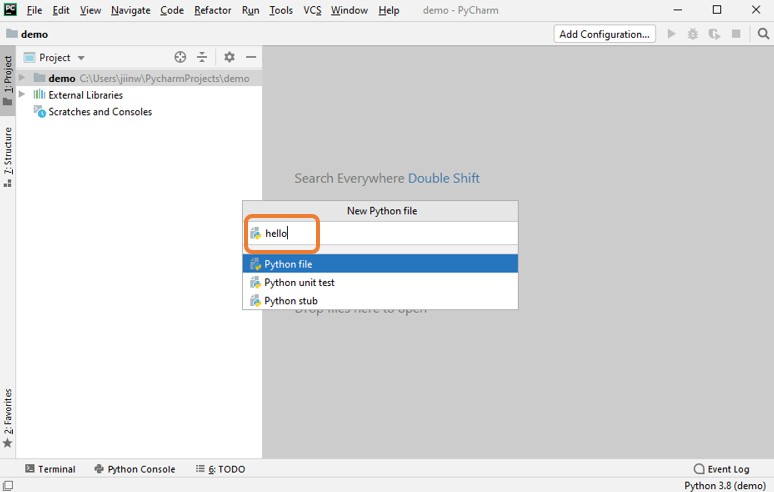
Task: Toggle the 1: Project side tab
Action: (7, 81)
